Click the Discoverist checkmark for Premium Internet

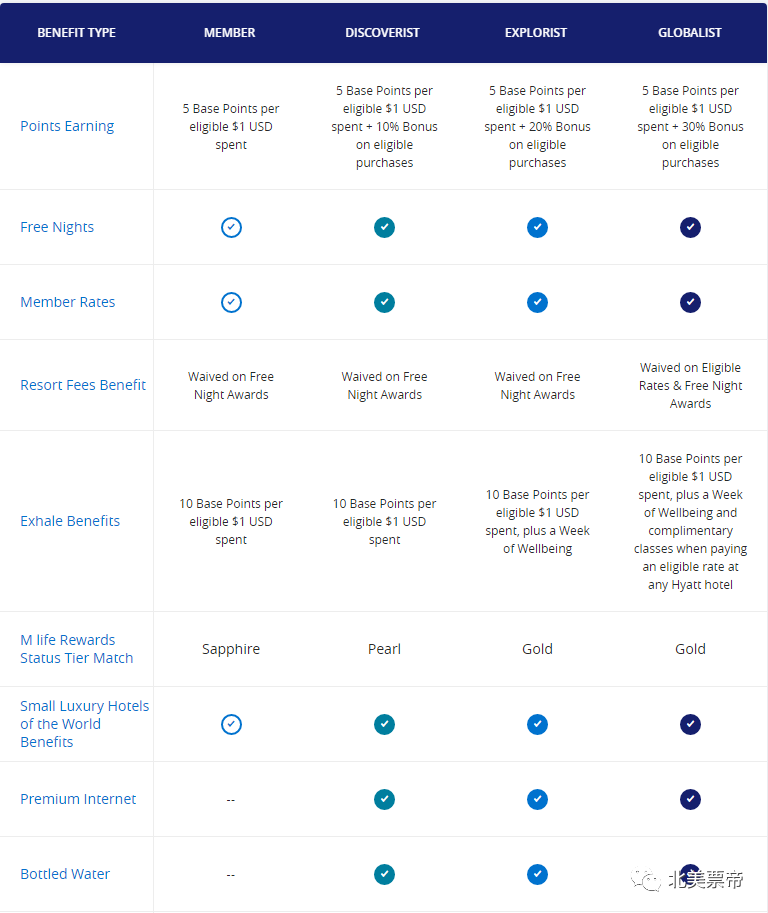tap(384, 799)
